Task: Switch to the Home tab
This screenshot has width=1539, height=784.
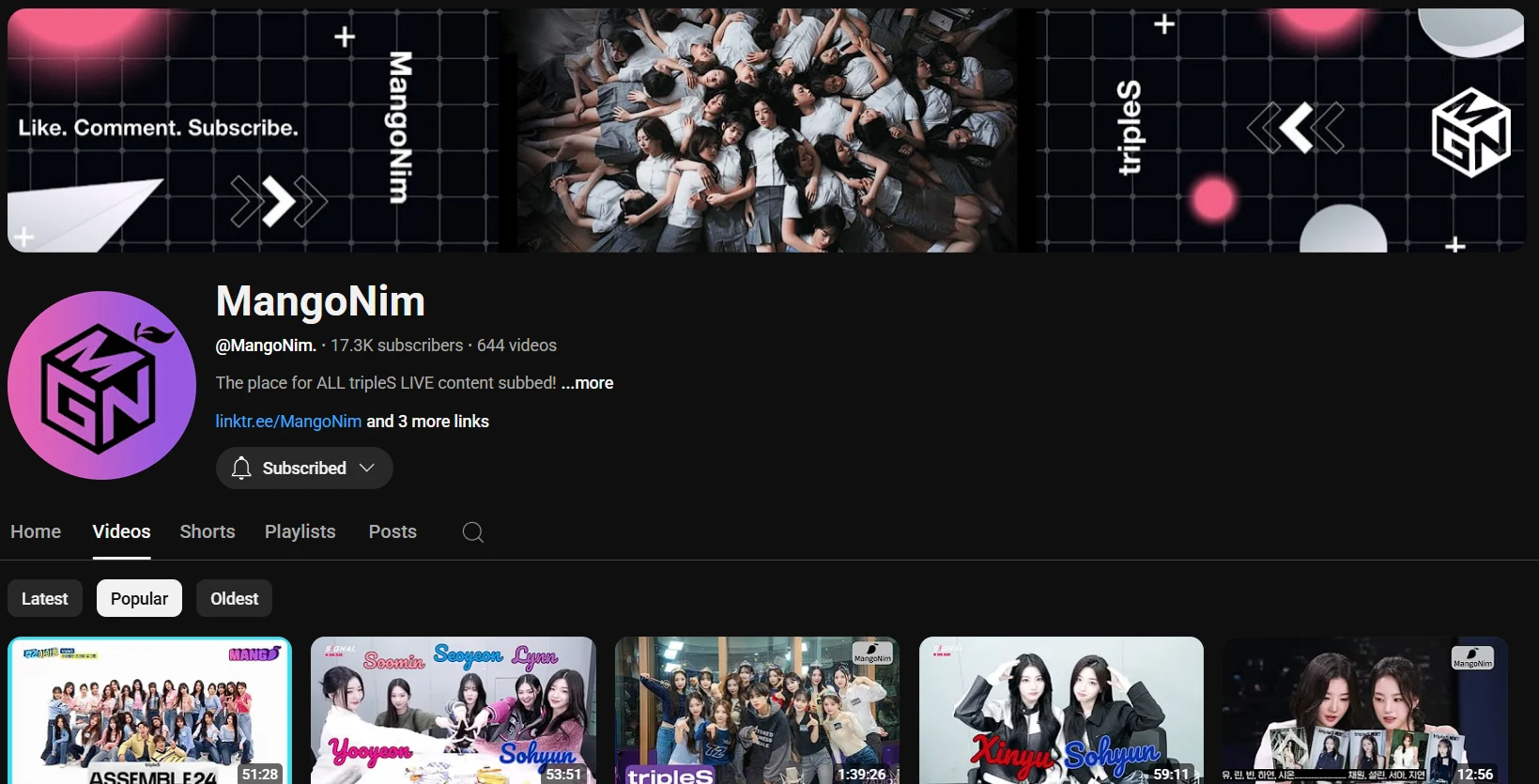Action: [36, 531]
